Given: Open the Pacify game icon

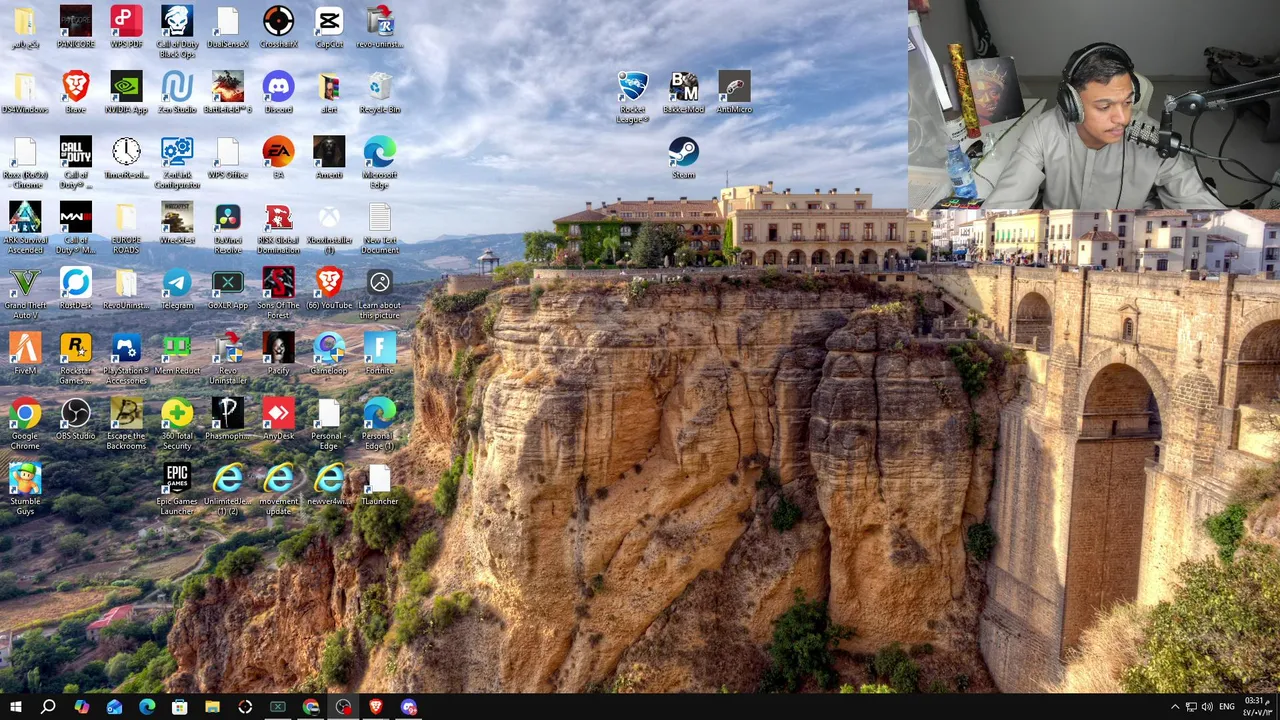Looking at the screenshot, I should click(x=278, y=352).
